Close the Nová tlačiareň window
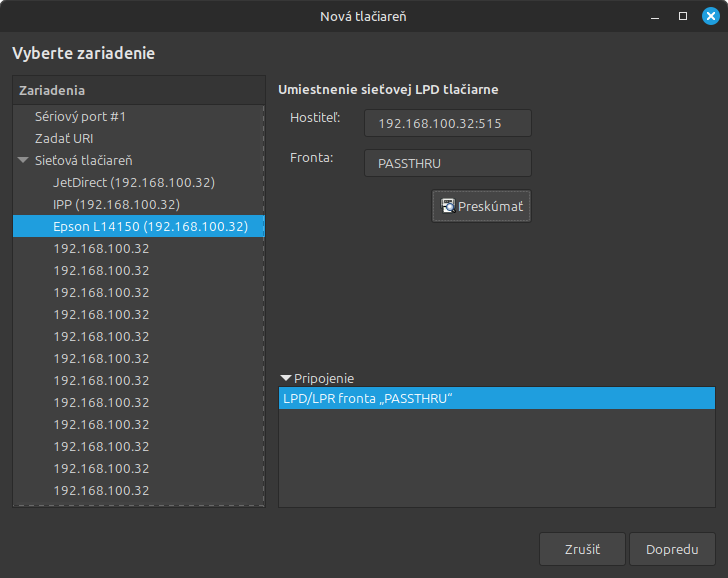Screen dimensions: 728x578 point(710,16)
